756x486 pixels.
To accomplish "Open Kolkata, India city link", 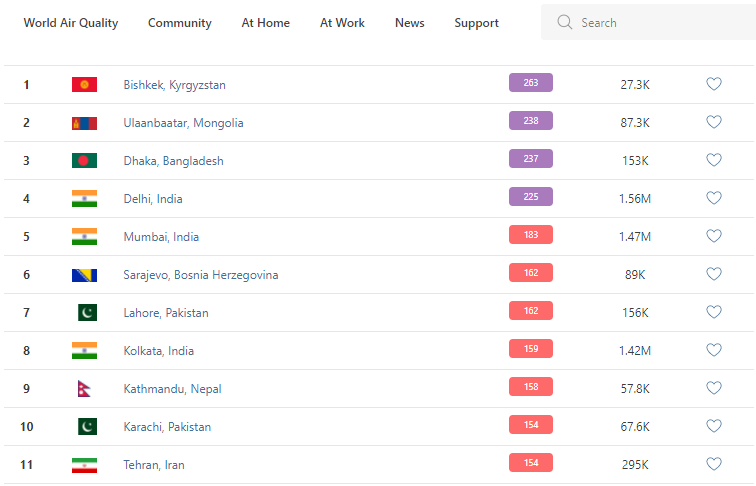I will pos(159,351).
